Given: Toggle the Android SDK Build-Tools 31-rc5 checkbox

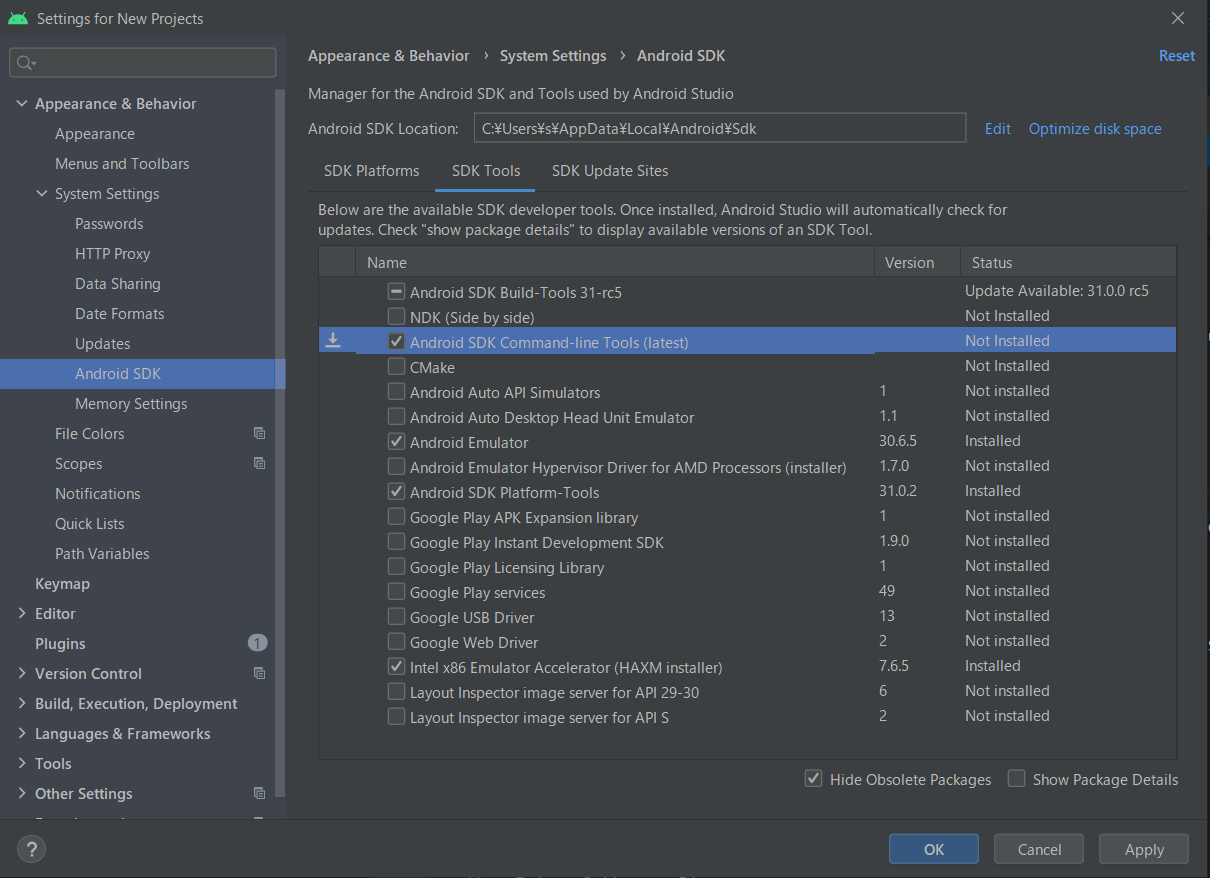Looking at the screenshot, I should click(397, 292).
